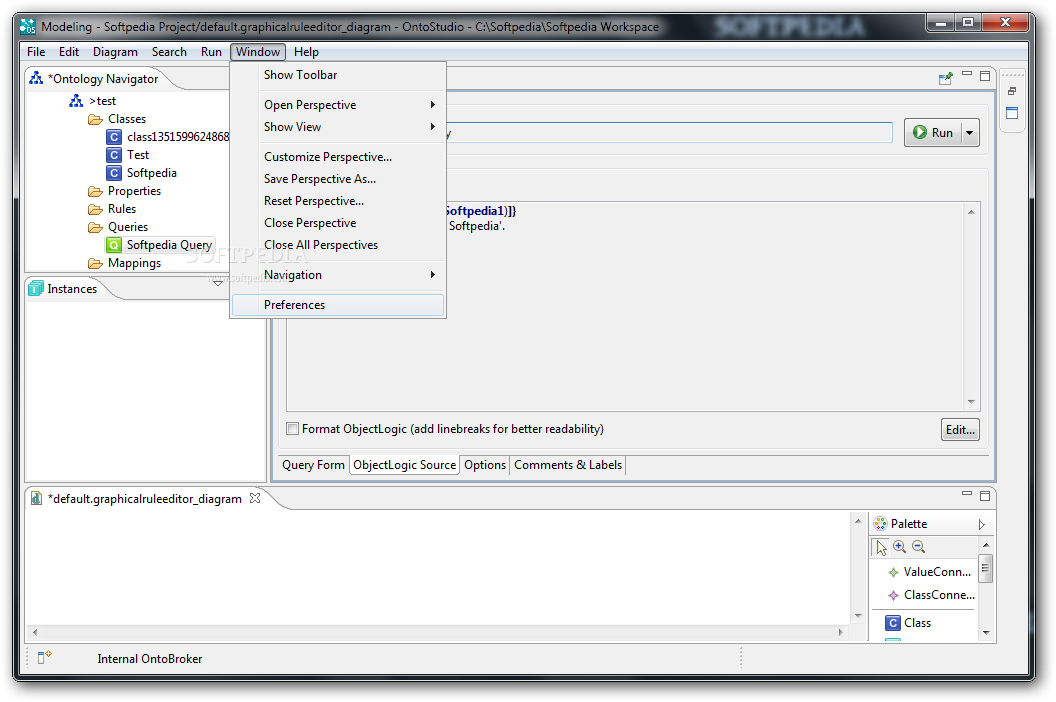Viewport: 1056px width, 702px height.
Task: Open the Run button dropdown arrow
Action: [970, 133]
